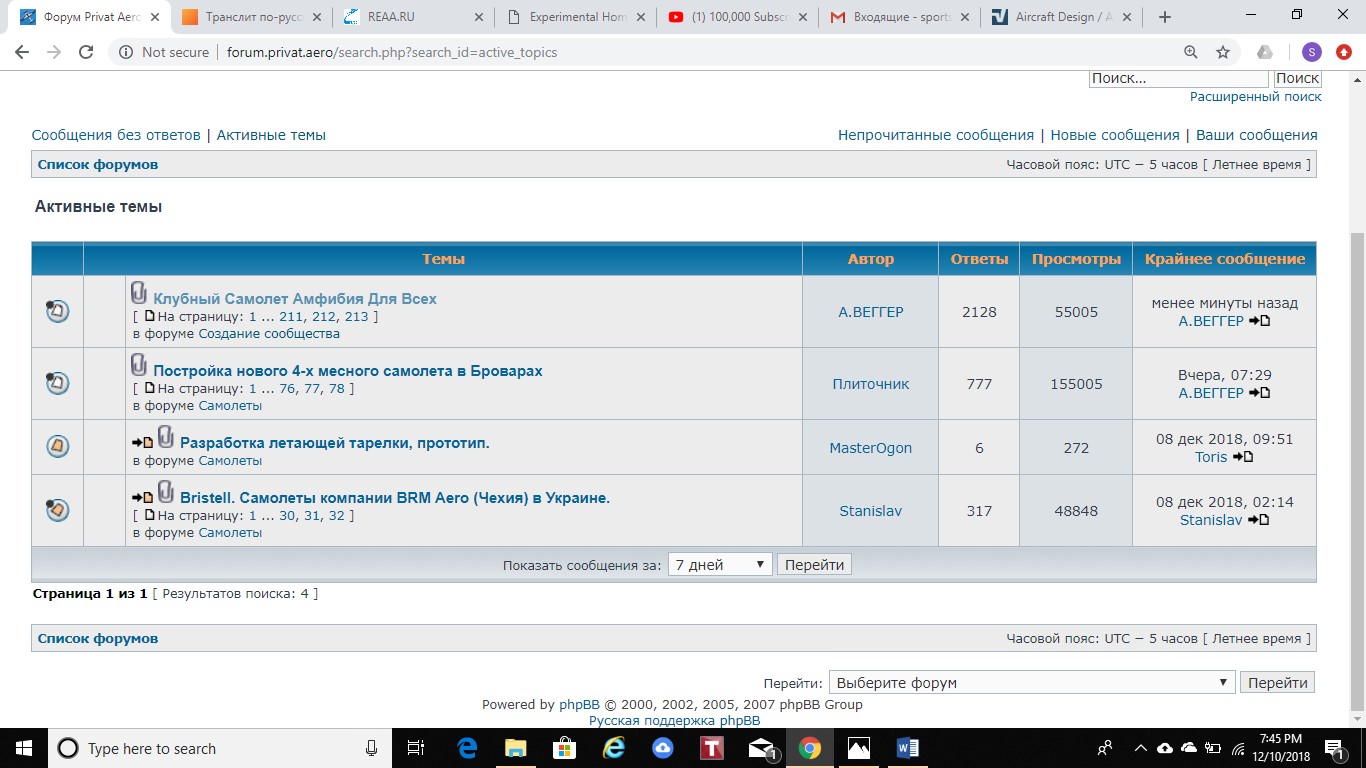Screen dimensions: 1366x768
Task: Open the 7 дней time range dropdown
Action: [x=720, y=565]
